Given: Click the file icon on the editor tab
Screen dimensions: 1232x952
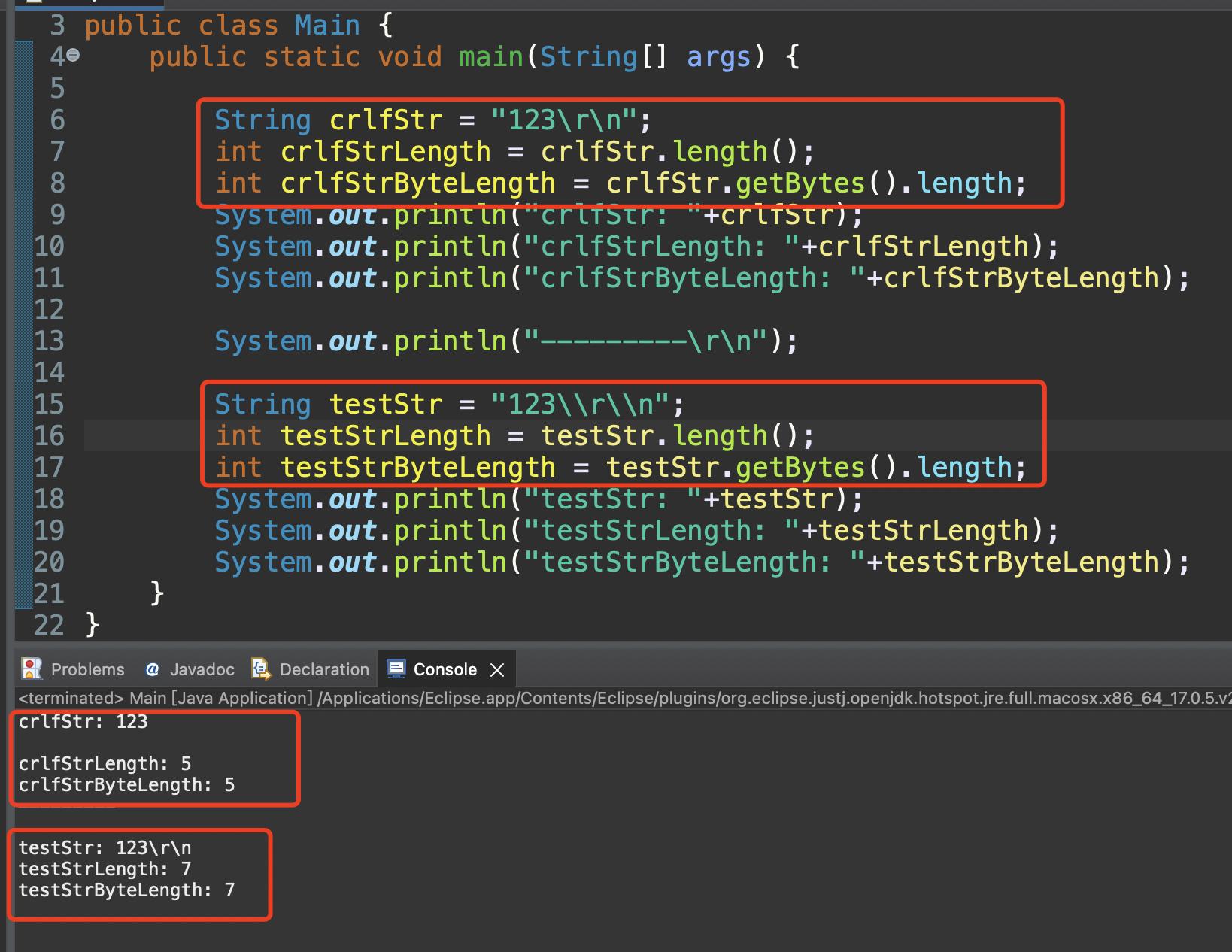Looking at the screenshot, I should tap(33, 4).
